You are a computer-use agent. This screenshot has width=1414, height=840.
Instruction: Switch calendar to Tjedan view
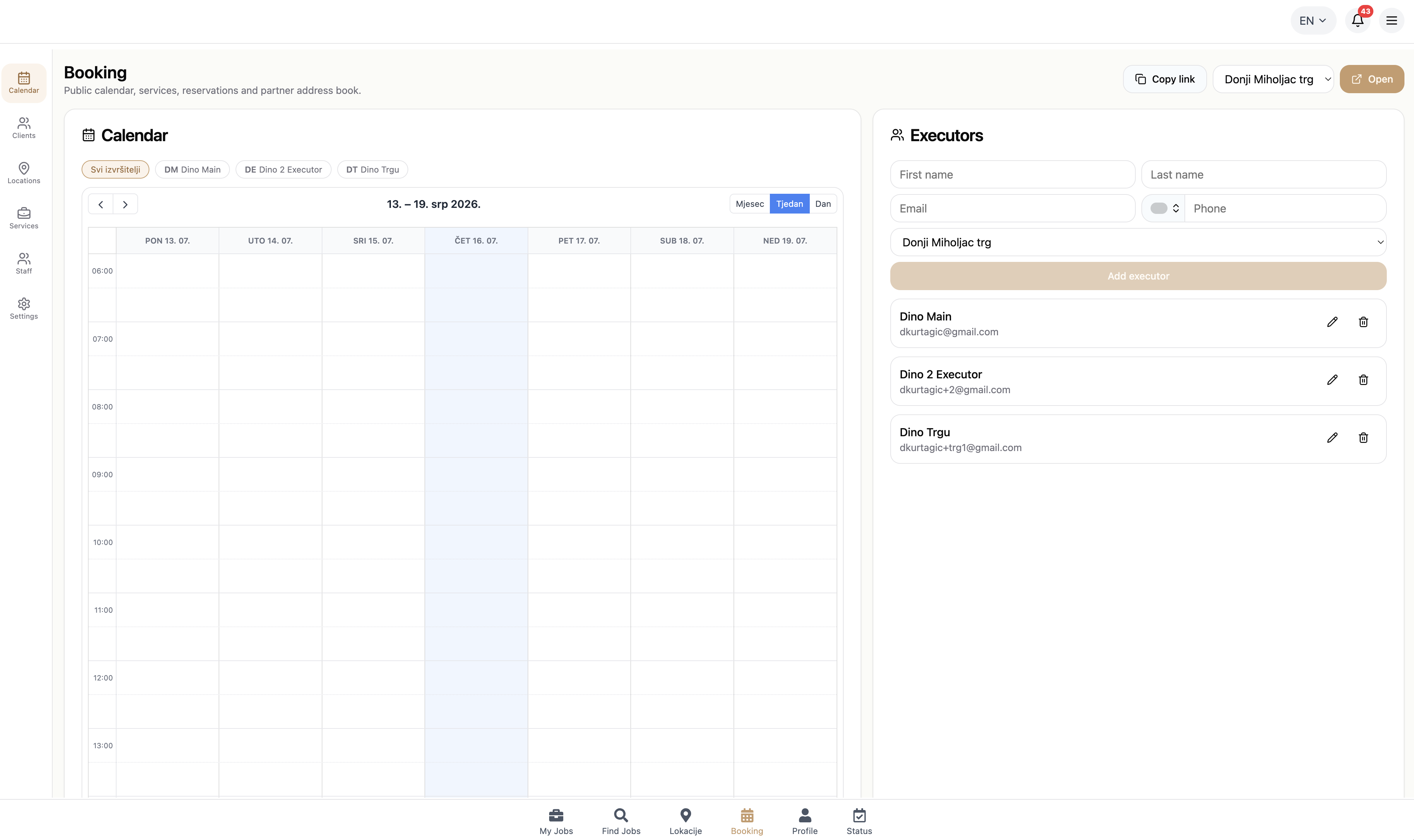pyautogui.click(x=789, y=204)
